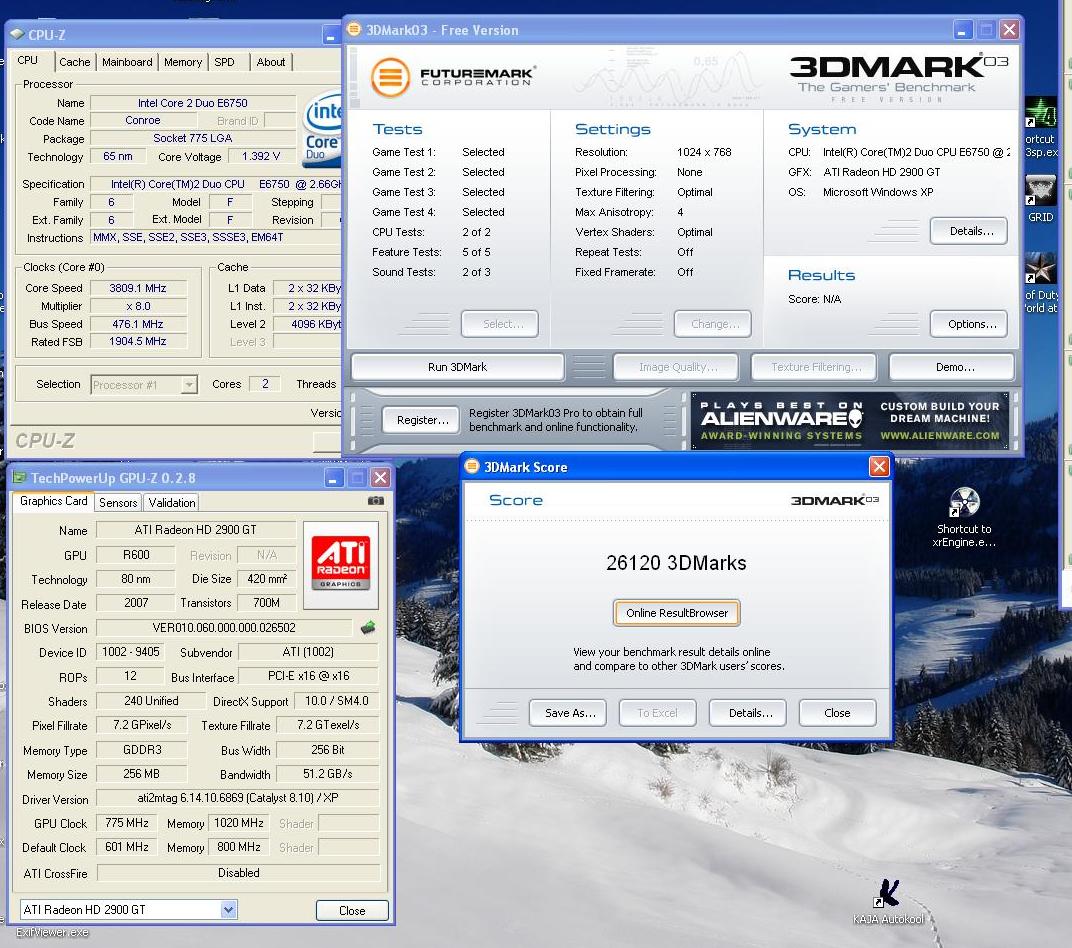Switch to the Mainboard tab in CPU-Z
The width and height of the screenshot is (1072, 948).
tap(127, 62)
